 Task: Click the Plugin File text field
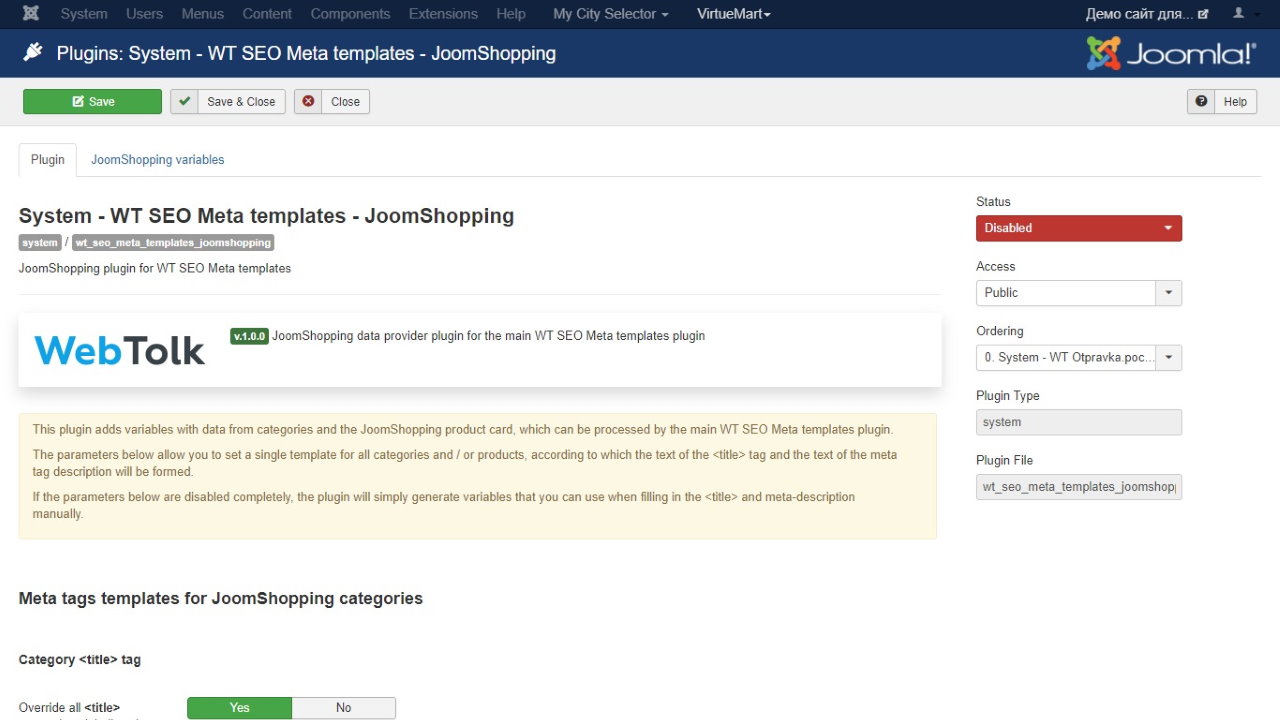(1078, 487)
